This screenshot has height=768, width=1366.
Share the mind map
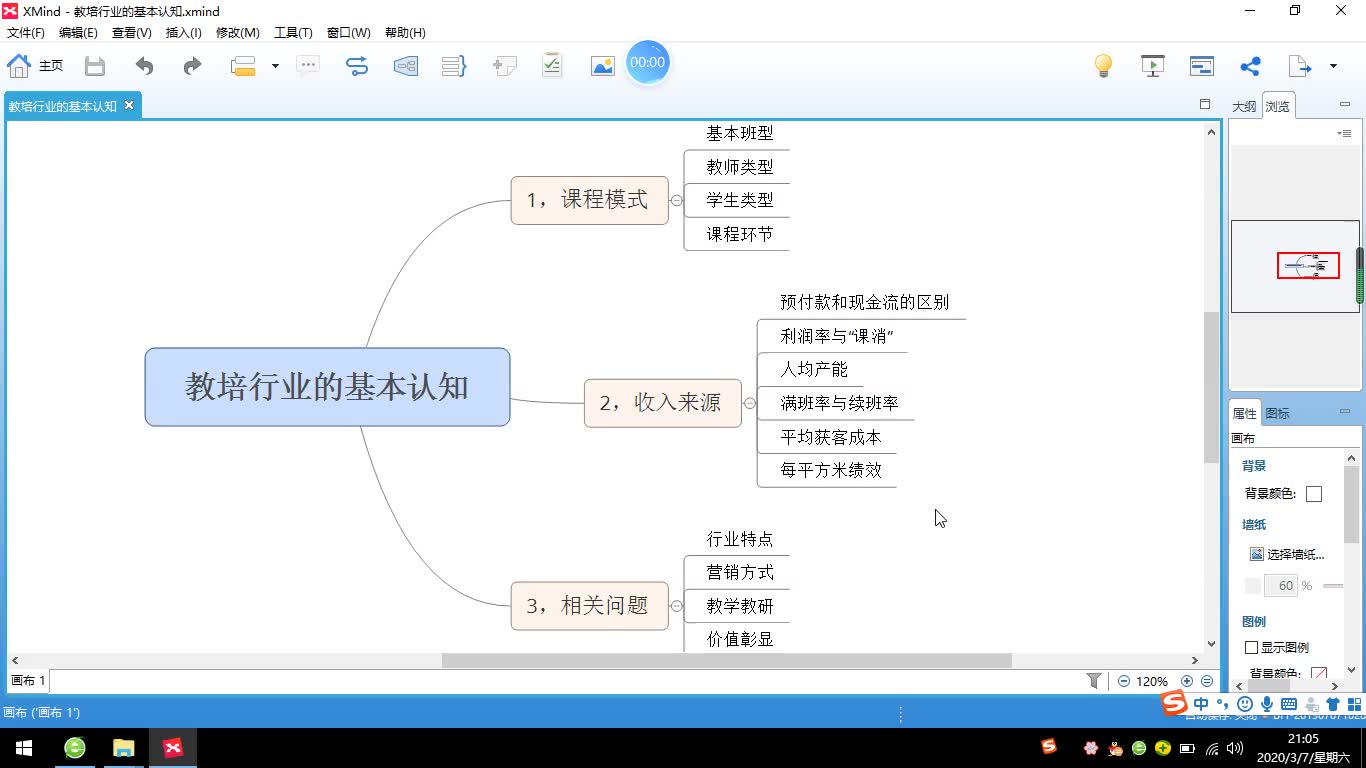(x=1250, y=66)
